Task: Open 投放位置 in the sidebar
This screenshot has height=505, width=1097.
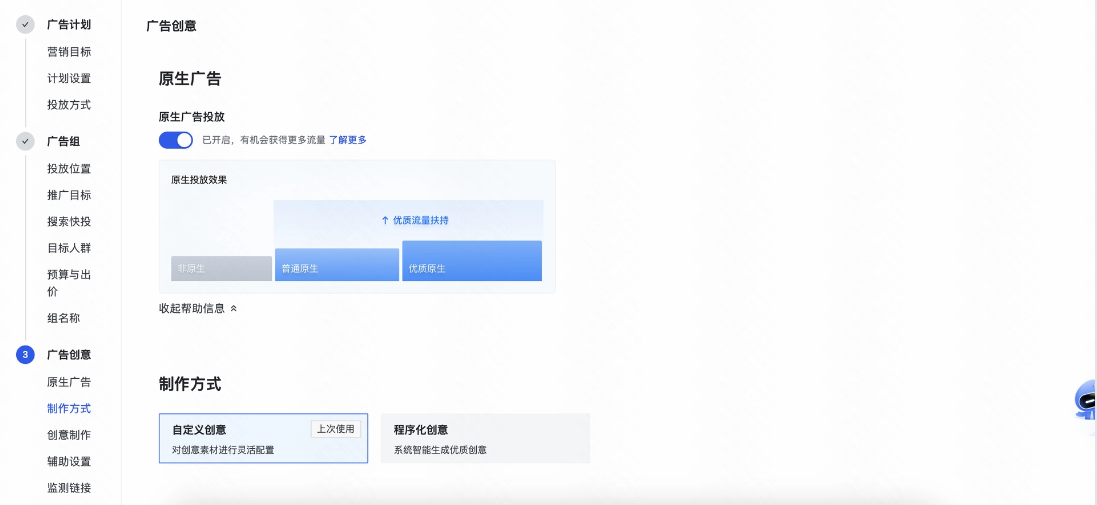Action: click(69, 169)
